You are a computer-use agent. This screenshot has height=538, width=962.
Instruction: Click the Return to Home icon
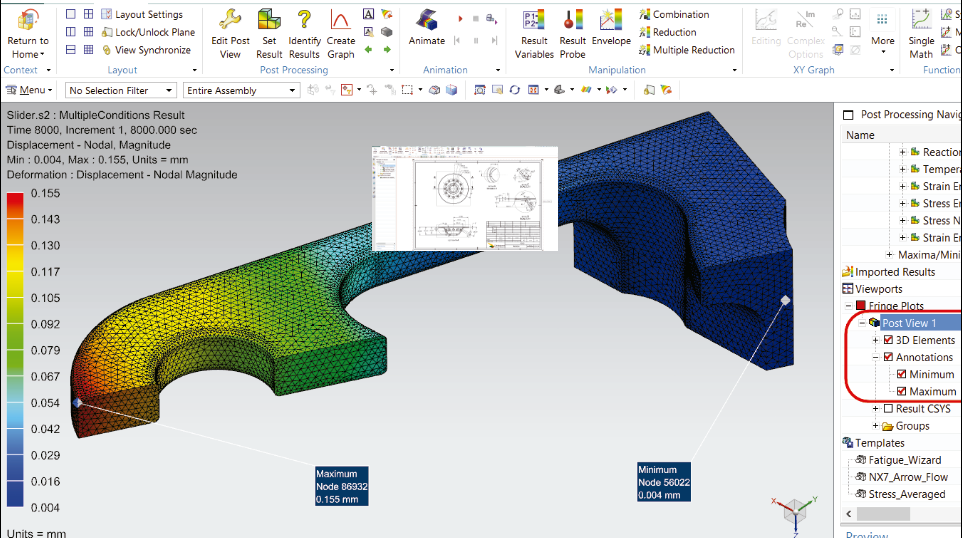pos(27,22)
